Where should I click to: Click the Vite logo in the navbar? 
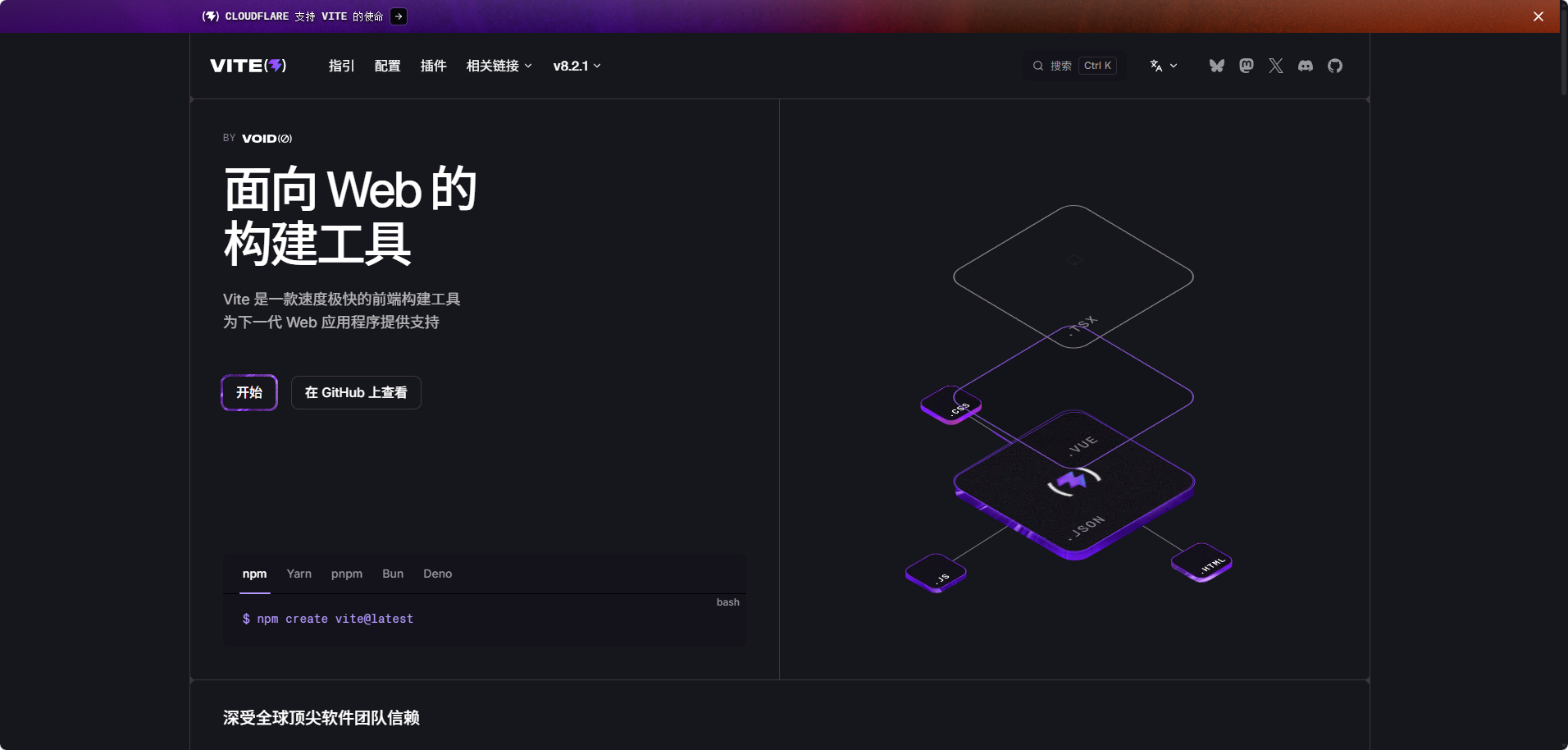[248, 66]
